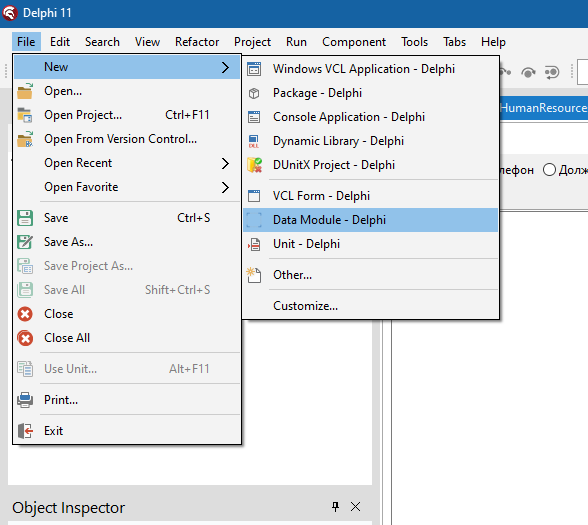The width and height of the screenshot is (588, 525).
Task: Click the Object Inspector title text
Action: 68,508
